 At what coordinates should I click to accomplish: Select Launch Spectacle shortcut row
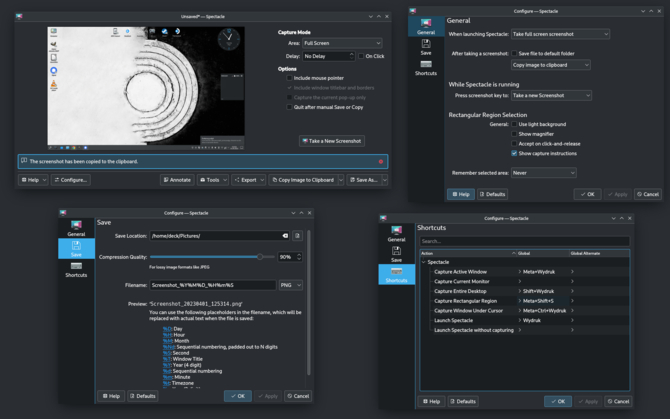524,320
